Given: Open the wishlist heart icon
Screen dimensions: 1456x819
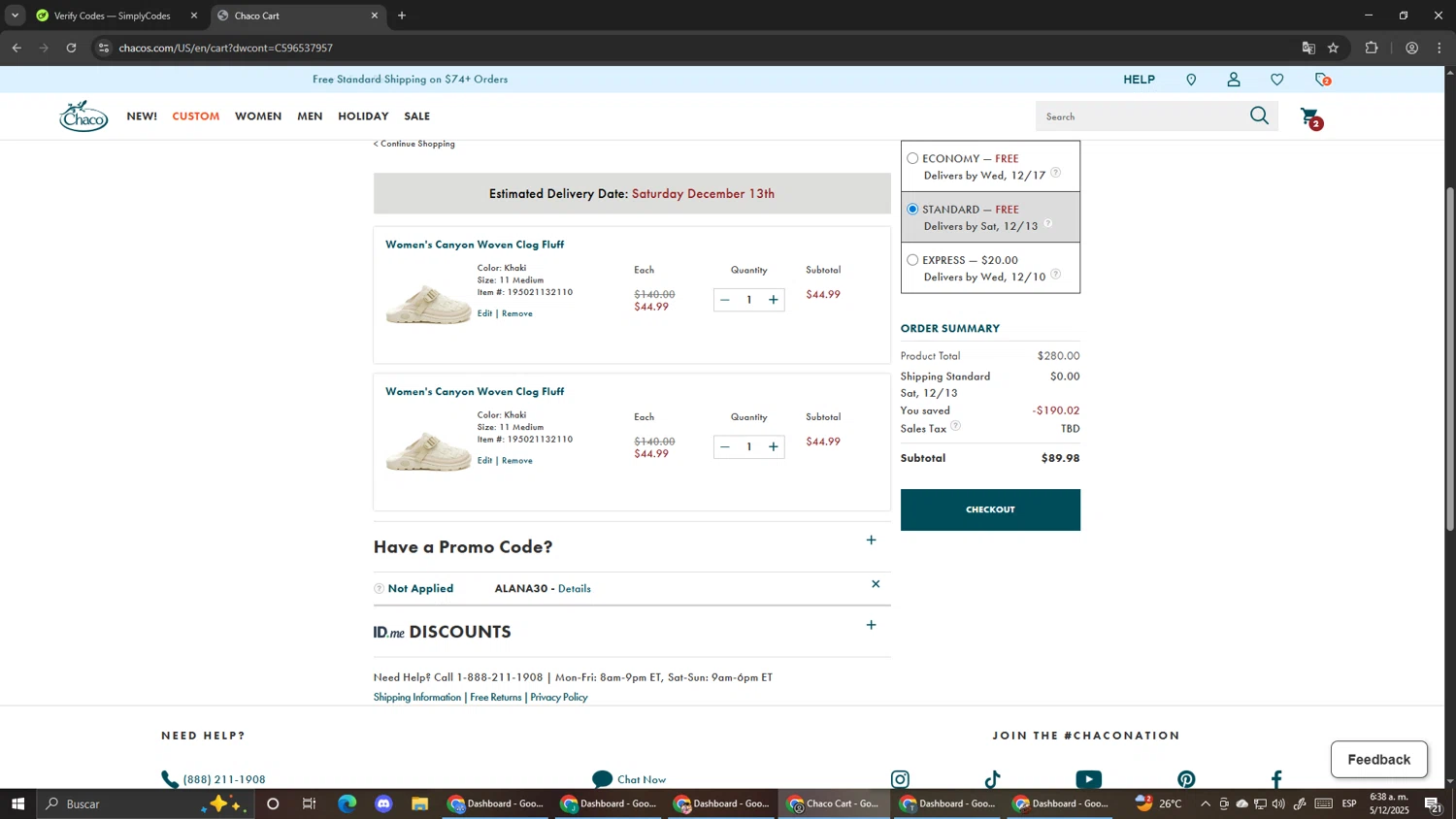Looking at the screenshot, I should 1277,80.
